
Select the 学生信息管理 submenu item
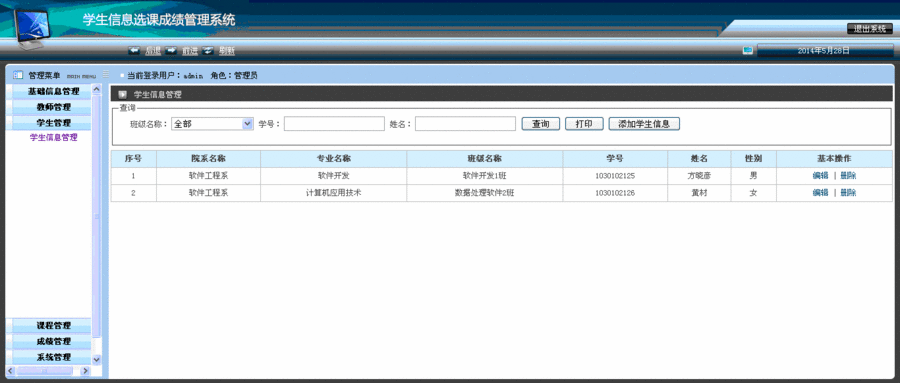click(x=53, y=138)
